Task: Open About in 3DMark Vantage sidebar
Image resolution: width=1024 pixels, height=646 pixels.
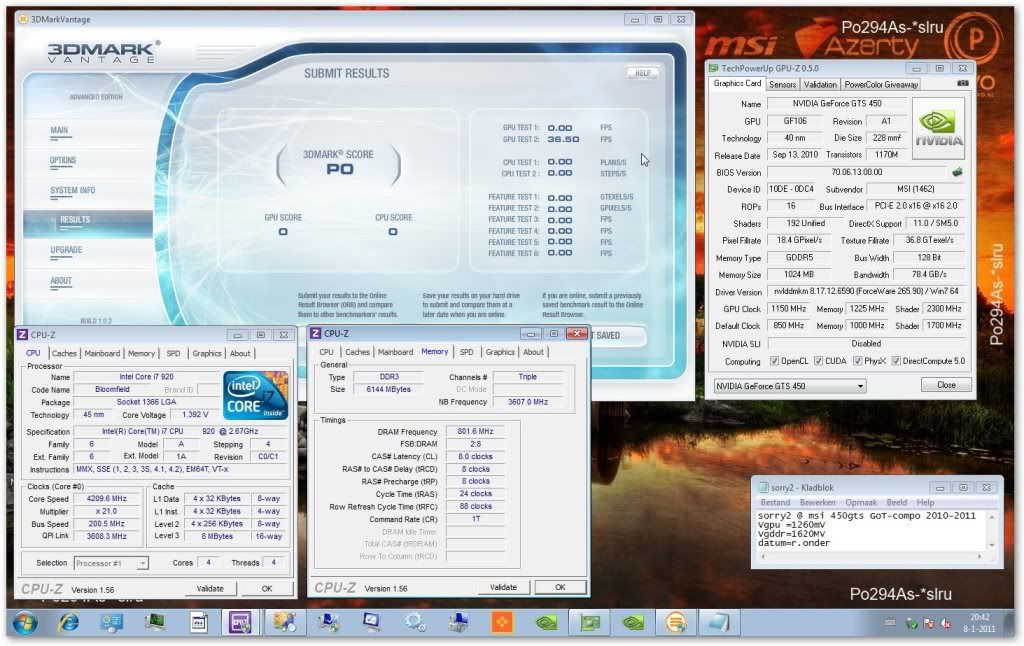Action: click(x=61, y=282)
